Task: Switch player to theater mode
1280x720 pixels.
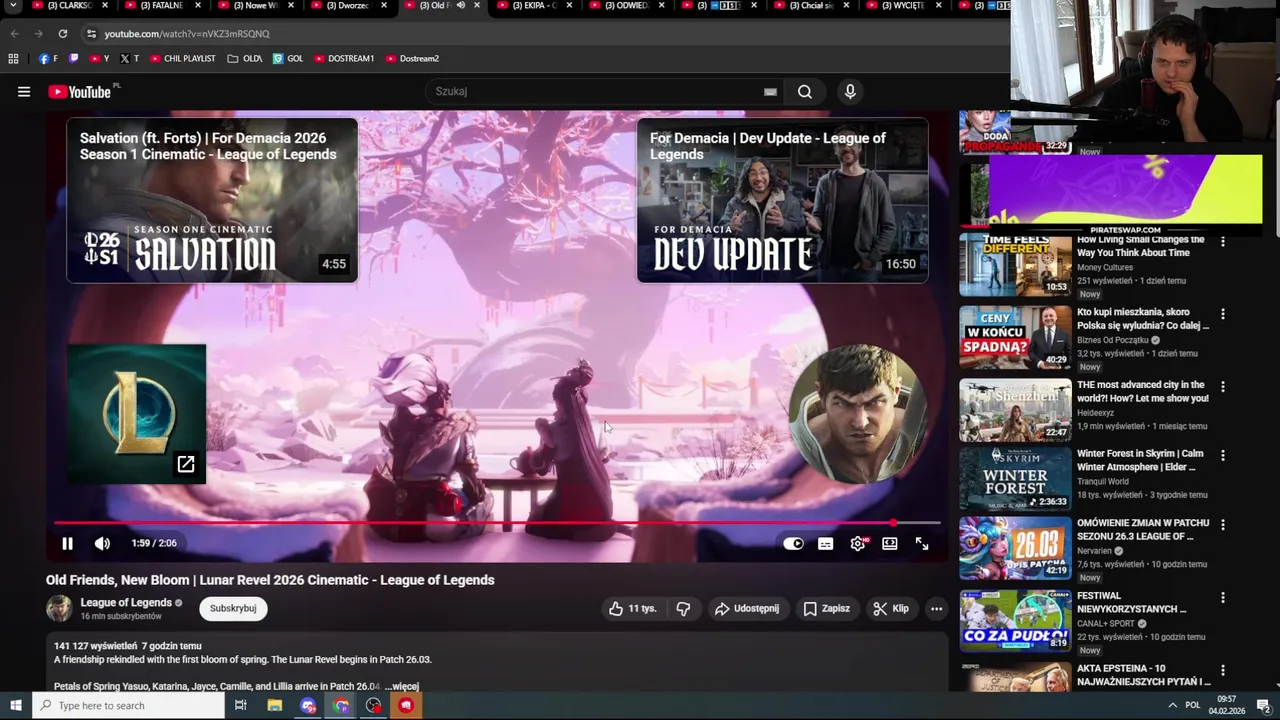Action: pos(890,544)
